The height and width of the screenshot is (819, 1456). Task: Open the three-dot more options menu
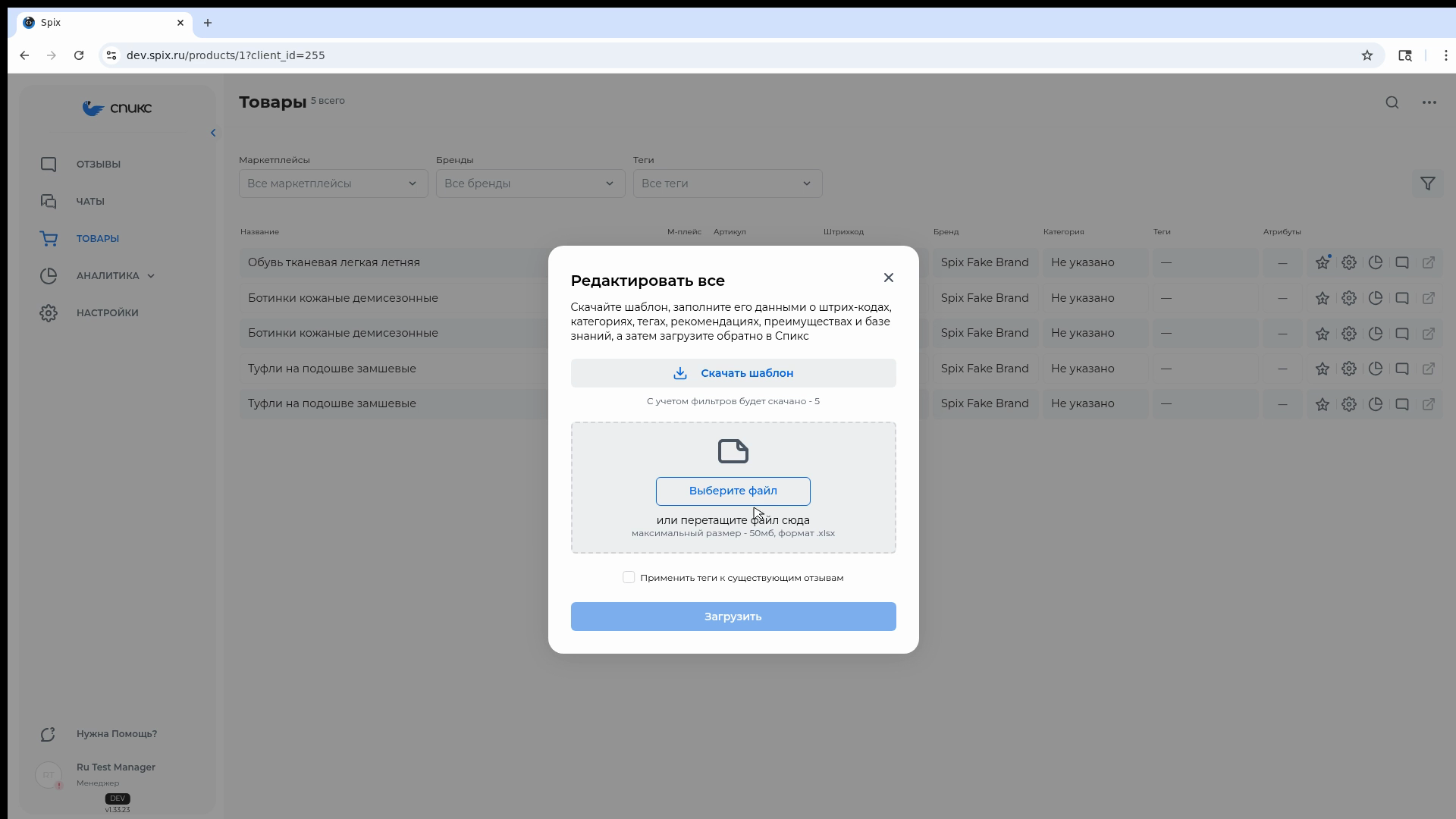[x=1429, y=102]
